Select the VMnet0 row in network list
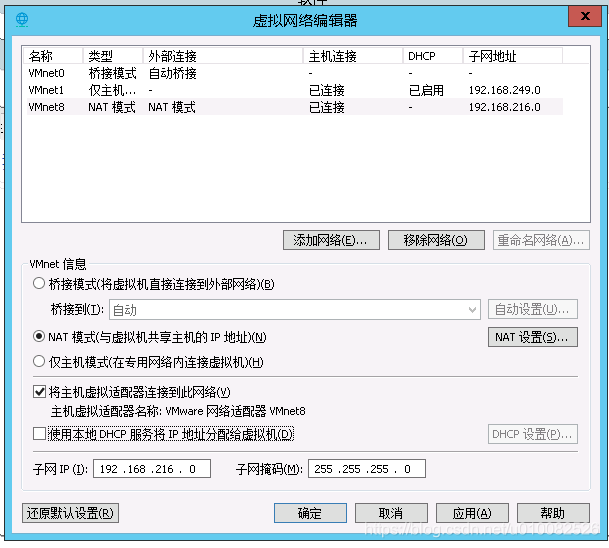 pos(294,73)
